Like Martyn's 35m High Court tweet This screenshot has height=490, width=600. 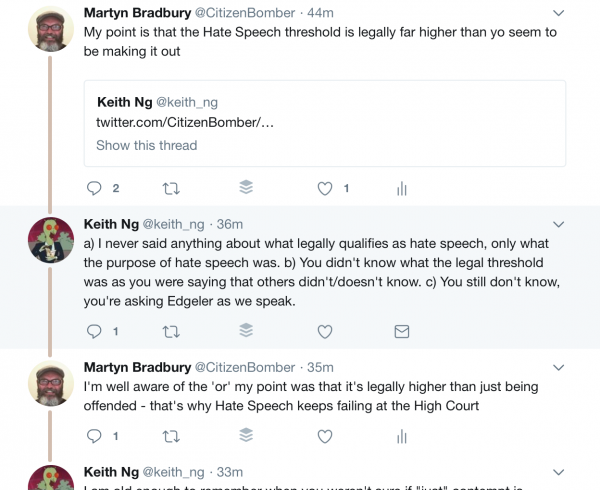(x=324, y=435)
